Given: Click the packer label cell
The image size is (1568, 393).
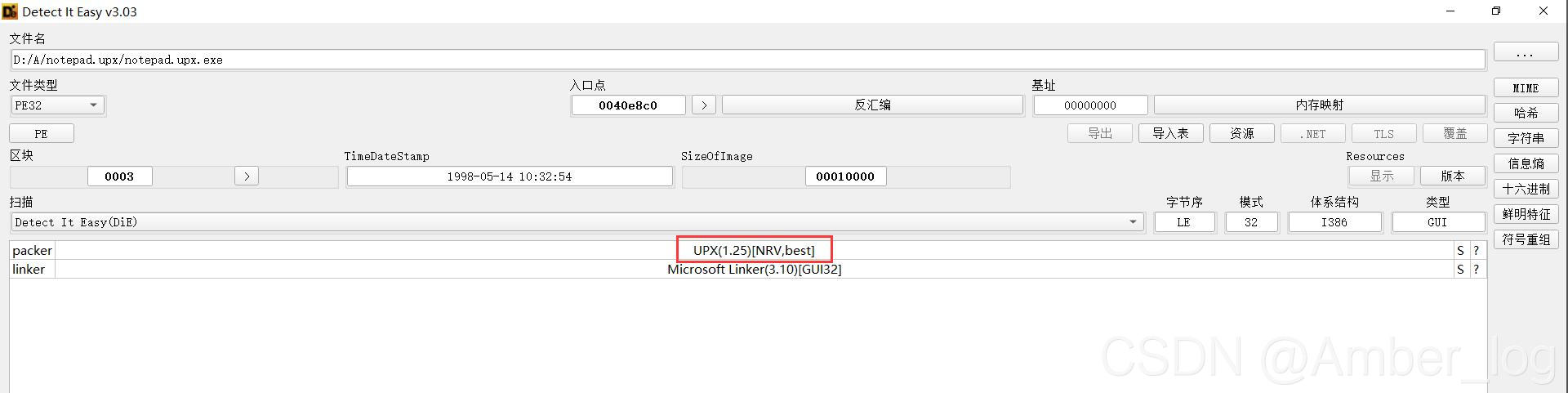Looking at the screenshot, I should coord(33,251).
